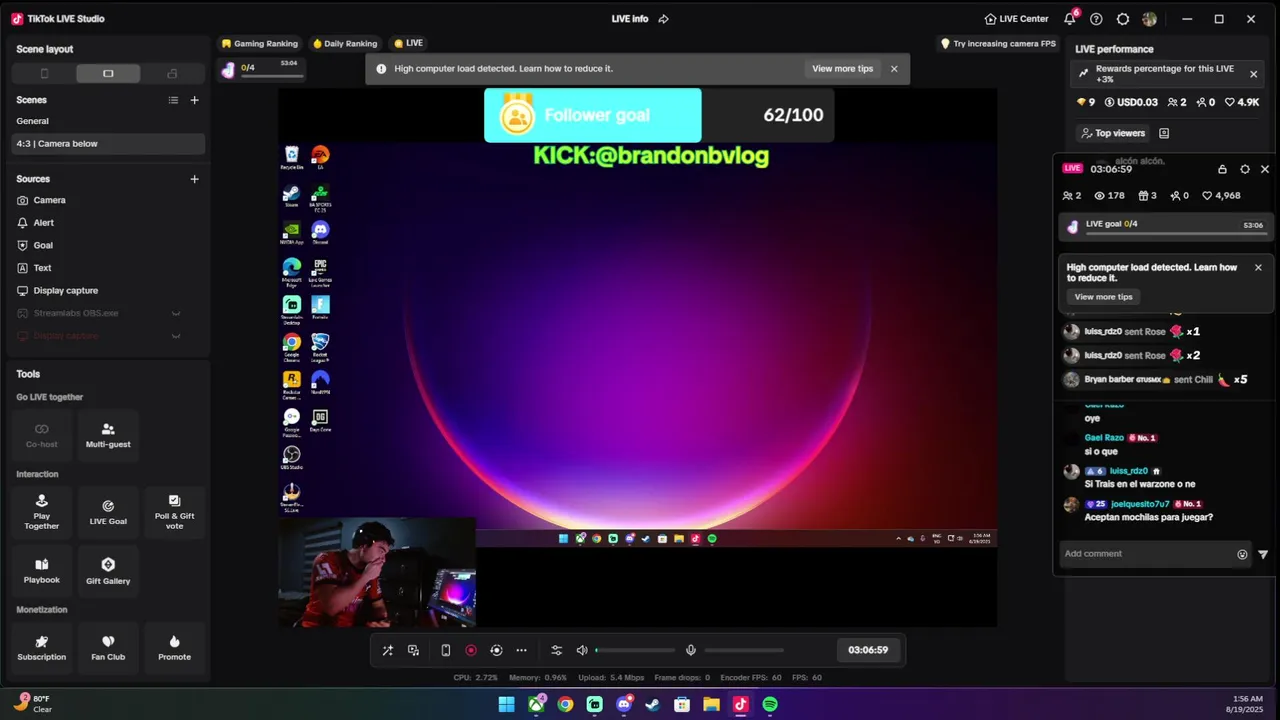Open the LIVE Goal tool
Image resolution: width=1280 pixels, height=720 pixels.
(108, 511)
